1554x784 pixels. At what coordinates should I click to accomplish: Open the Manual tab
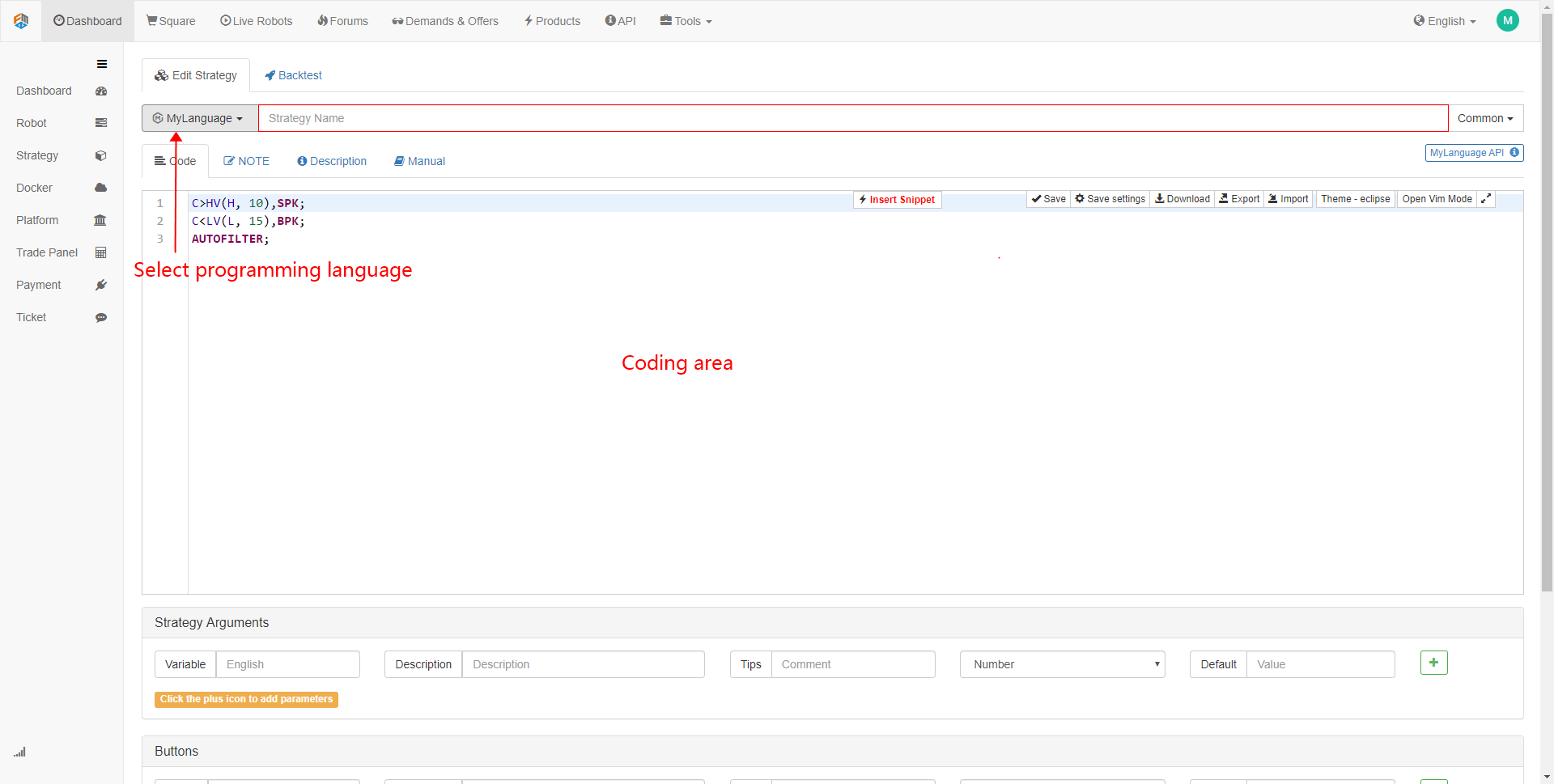[x=419, y=161]
